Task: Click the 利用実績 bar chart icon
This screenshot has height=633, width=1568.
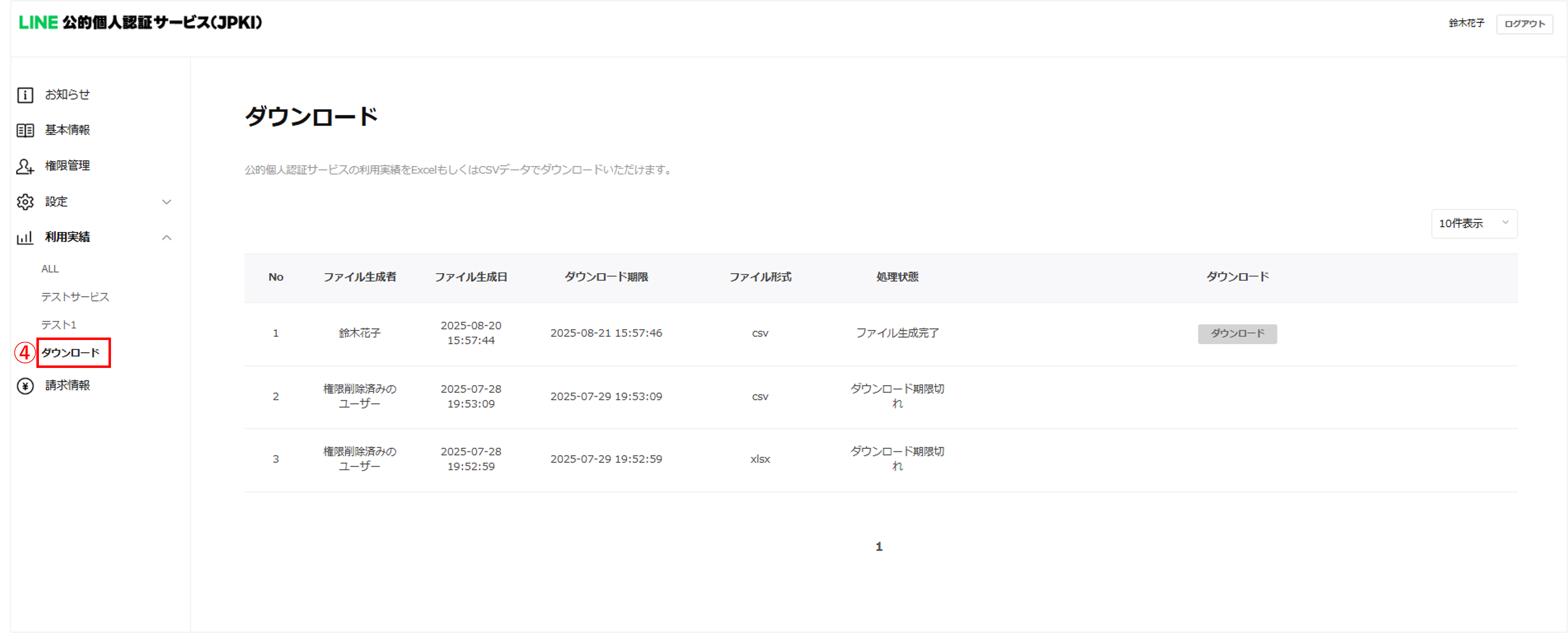Action: [25, 238]
